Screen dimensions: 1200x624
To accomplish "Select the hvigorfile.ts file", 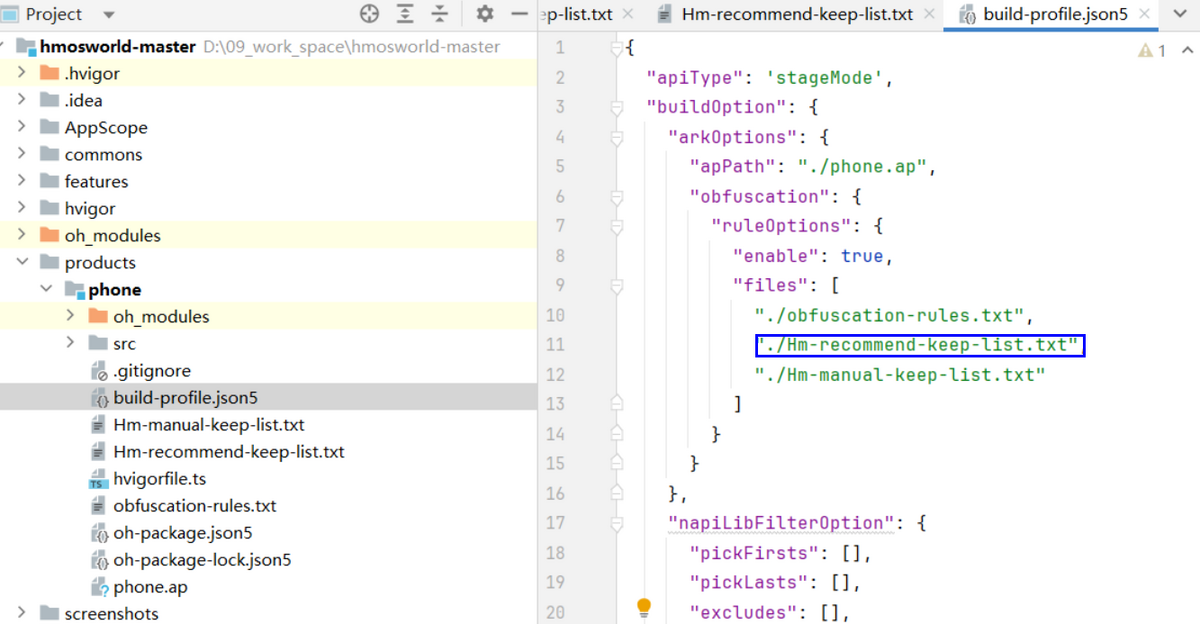I will click(x=159, y=479).
